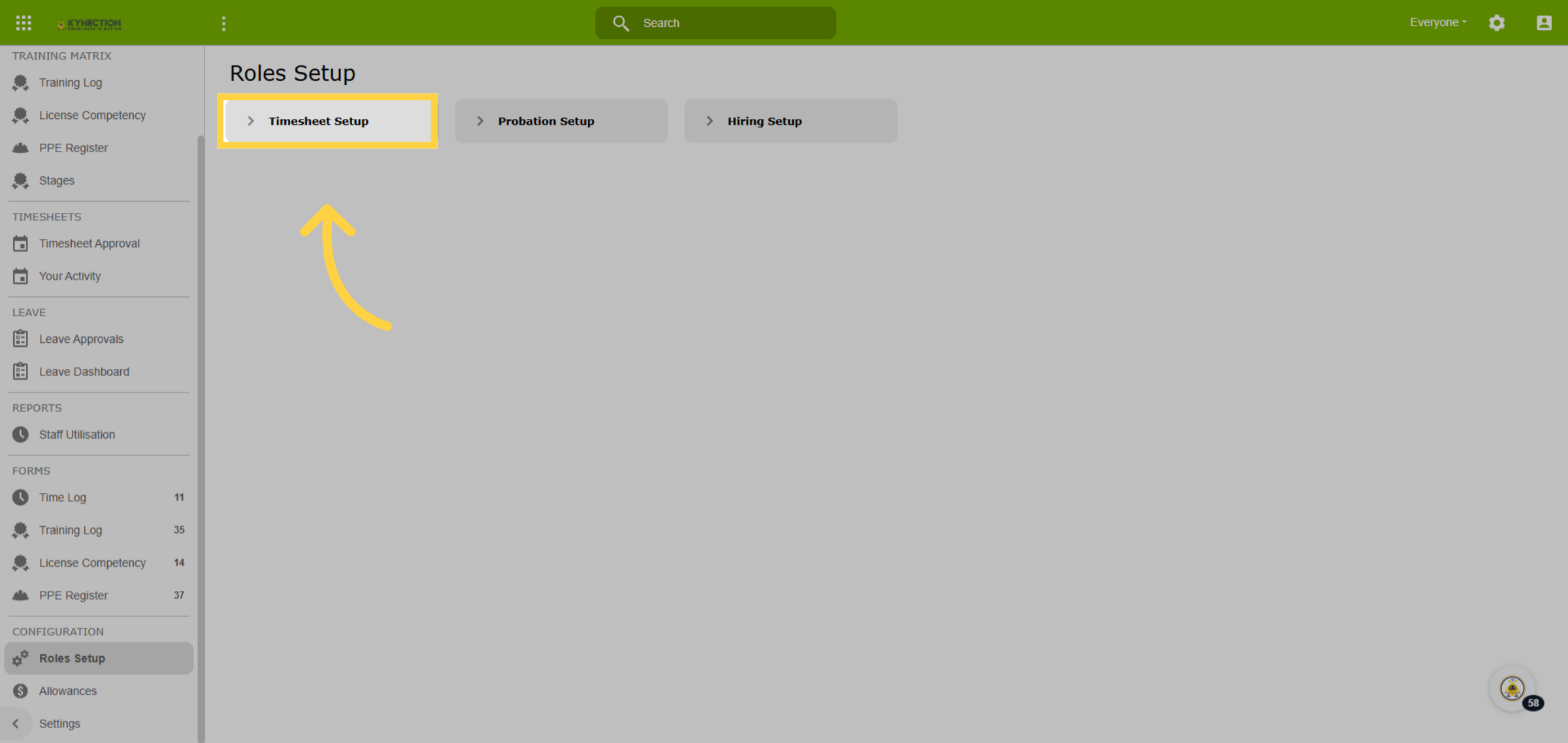Open the vertical three-dot options menu
Screen dimensions: 1568x743
coord(223,24)
